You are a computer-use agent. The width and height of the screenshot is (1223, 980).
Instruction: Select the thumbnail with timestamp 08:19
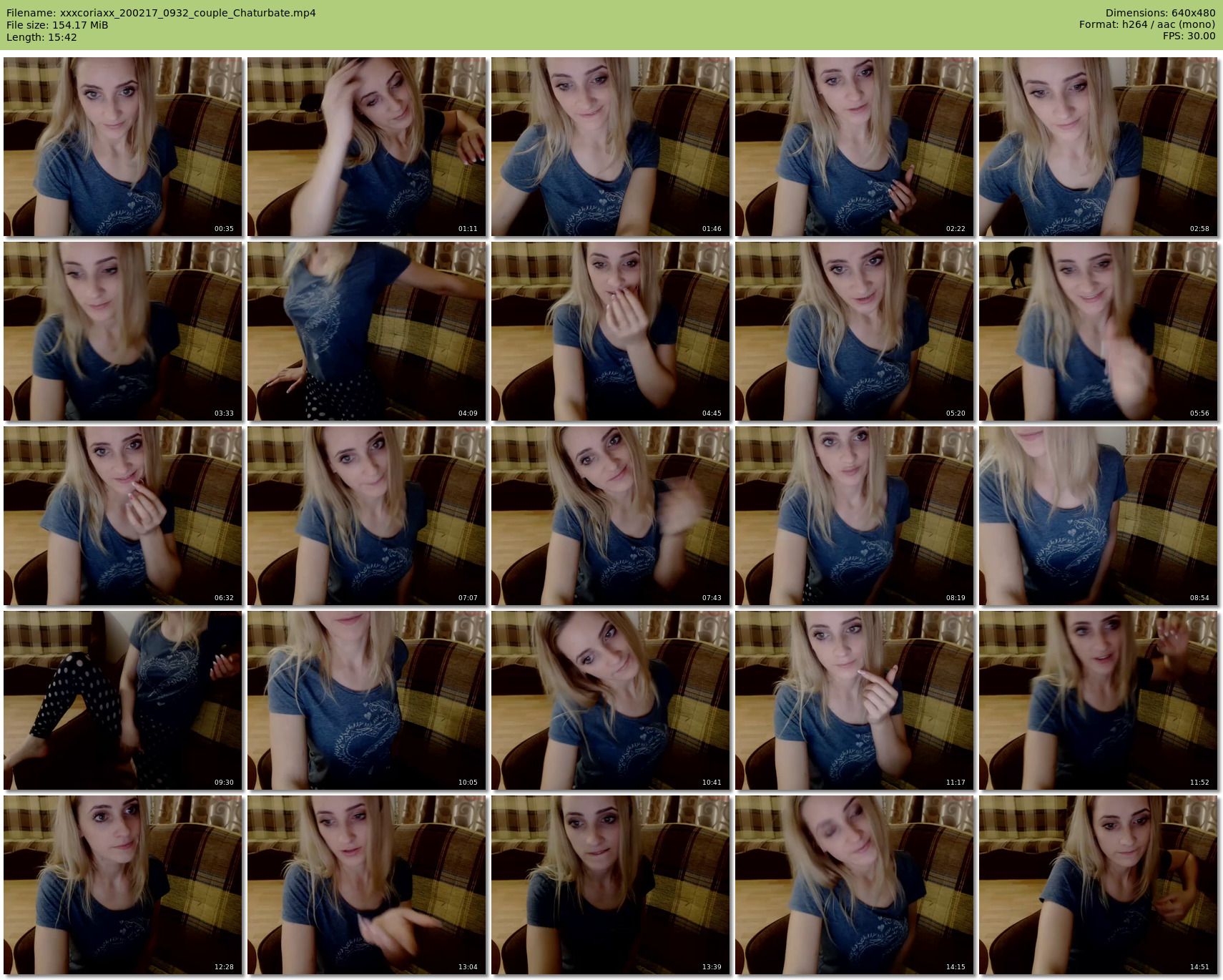click(855, 516)
